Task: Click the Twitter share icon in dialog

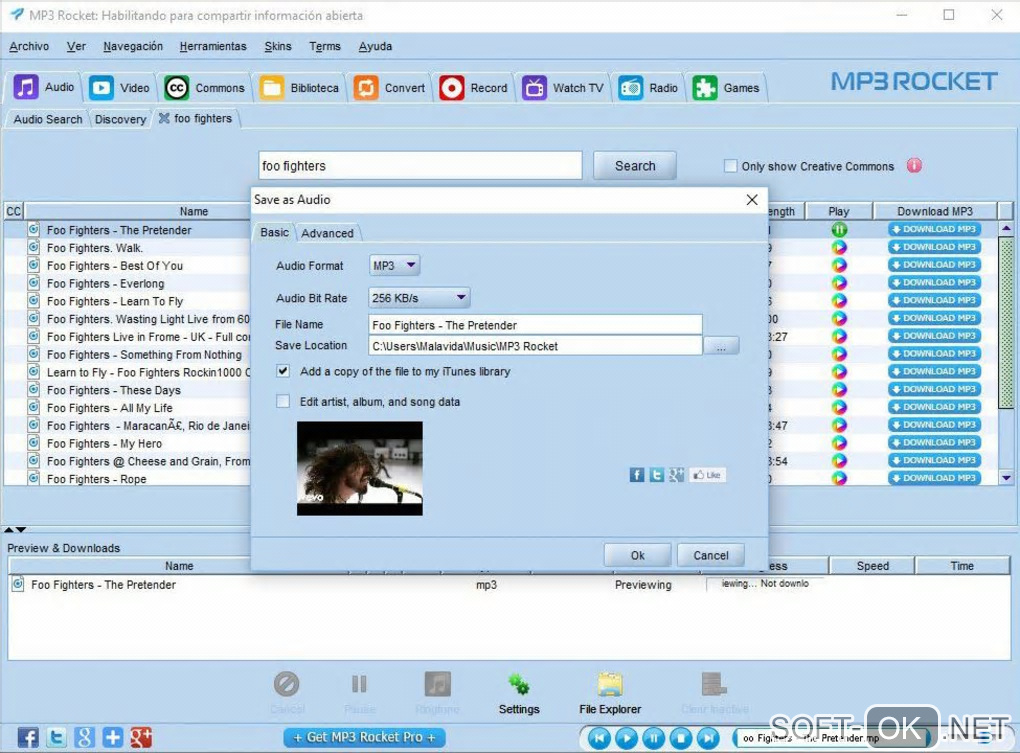Action: click(657, 475)
